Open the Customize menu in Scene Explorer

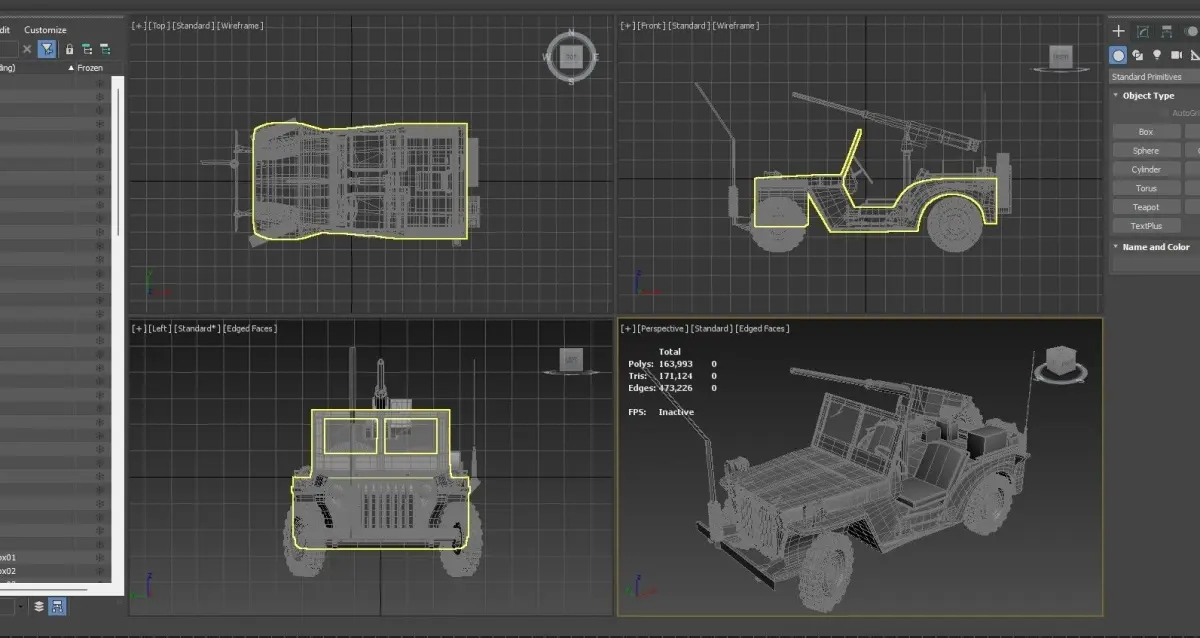click(x=45, y=30)
